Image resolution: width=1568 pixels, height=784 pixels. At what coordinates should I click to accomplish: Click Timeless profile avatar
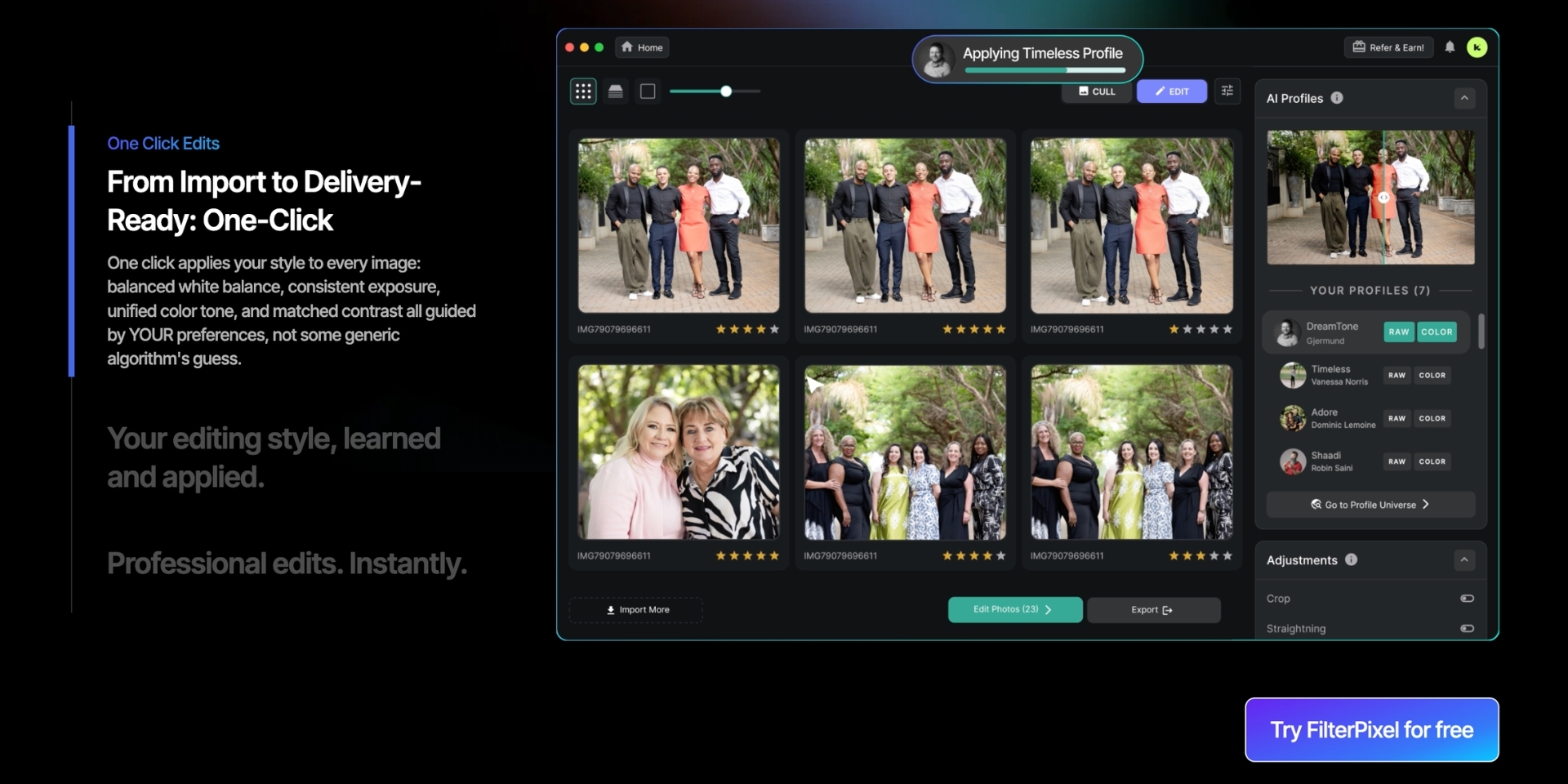1293,375
